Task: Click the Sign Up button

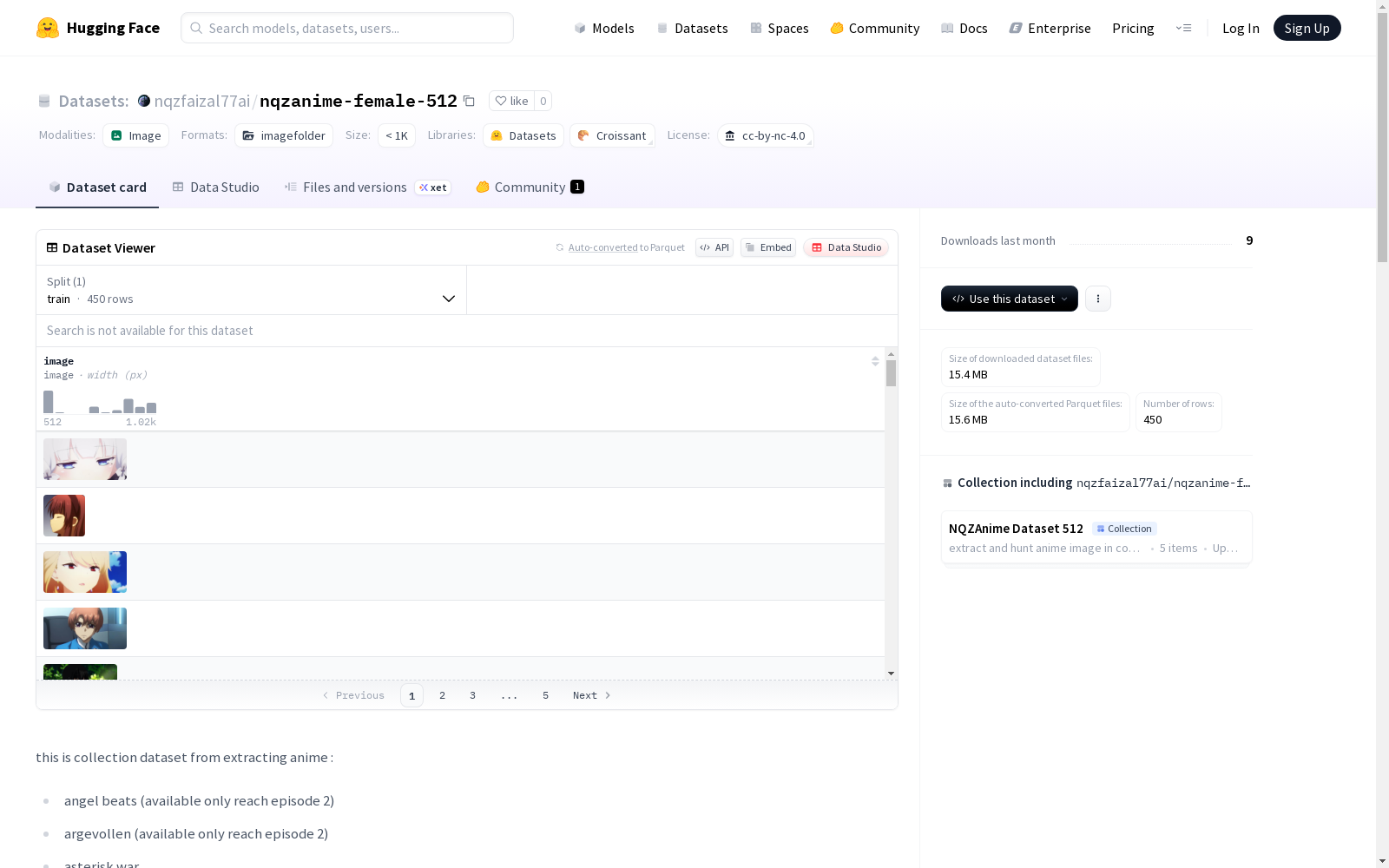Action: [1307, 28]
